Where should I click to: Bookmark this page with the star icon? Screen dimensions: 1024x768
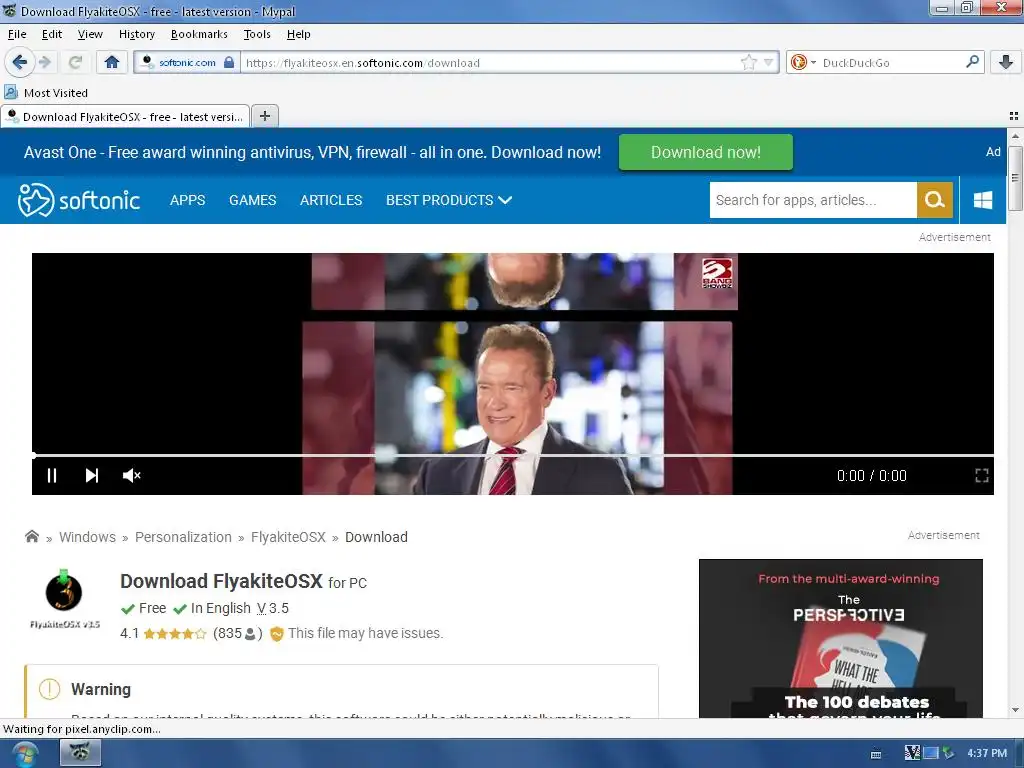pyautogui.click(x=748, y=63)
